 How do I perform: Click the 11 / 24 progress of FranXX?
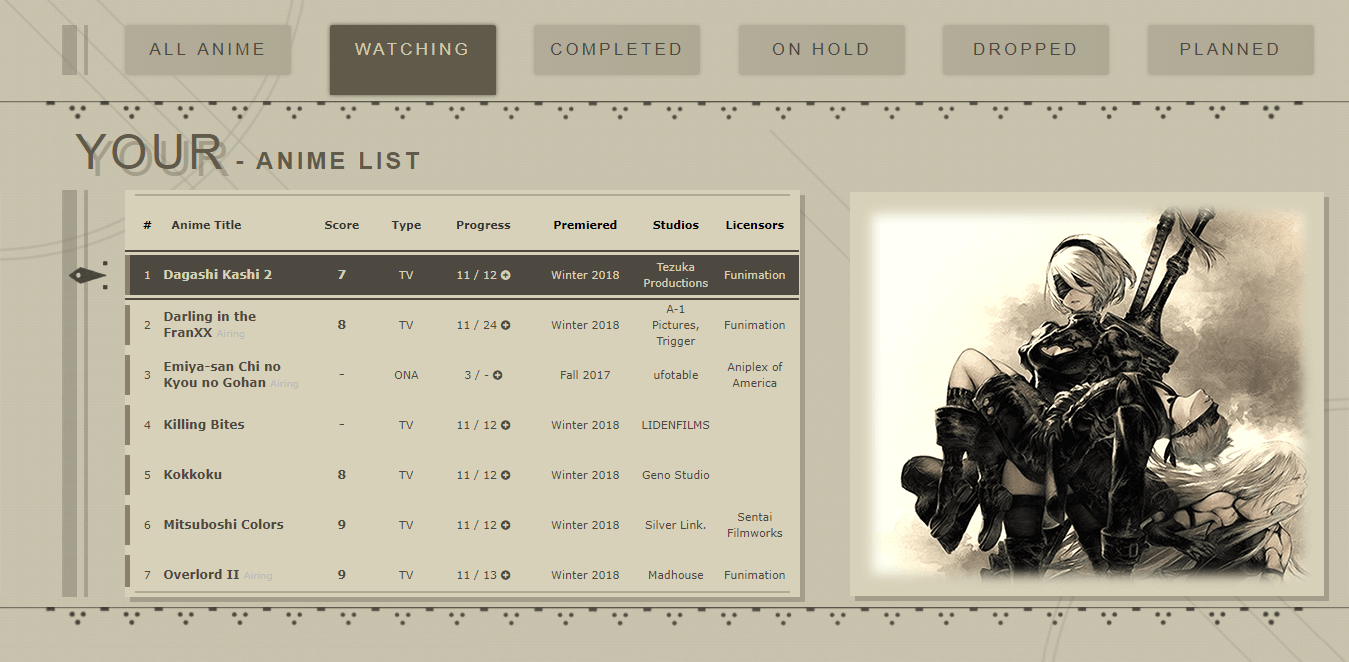click(x=477, y=325)
